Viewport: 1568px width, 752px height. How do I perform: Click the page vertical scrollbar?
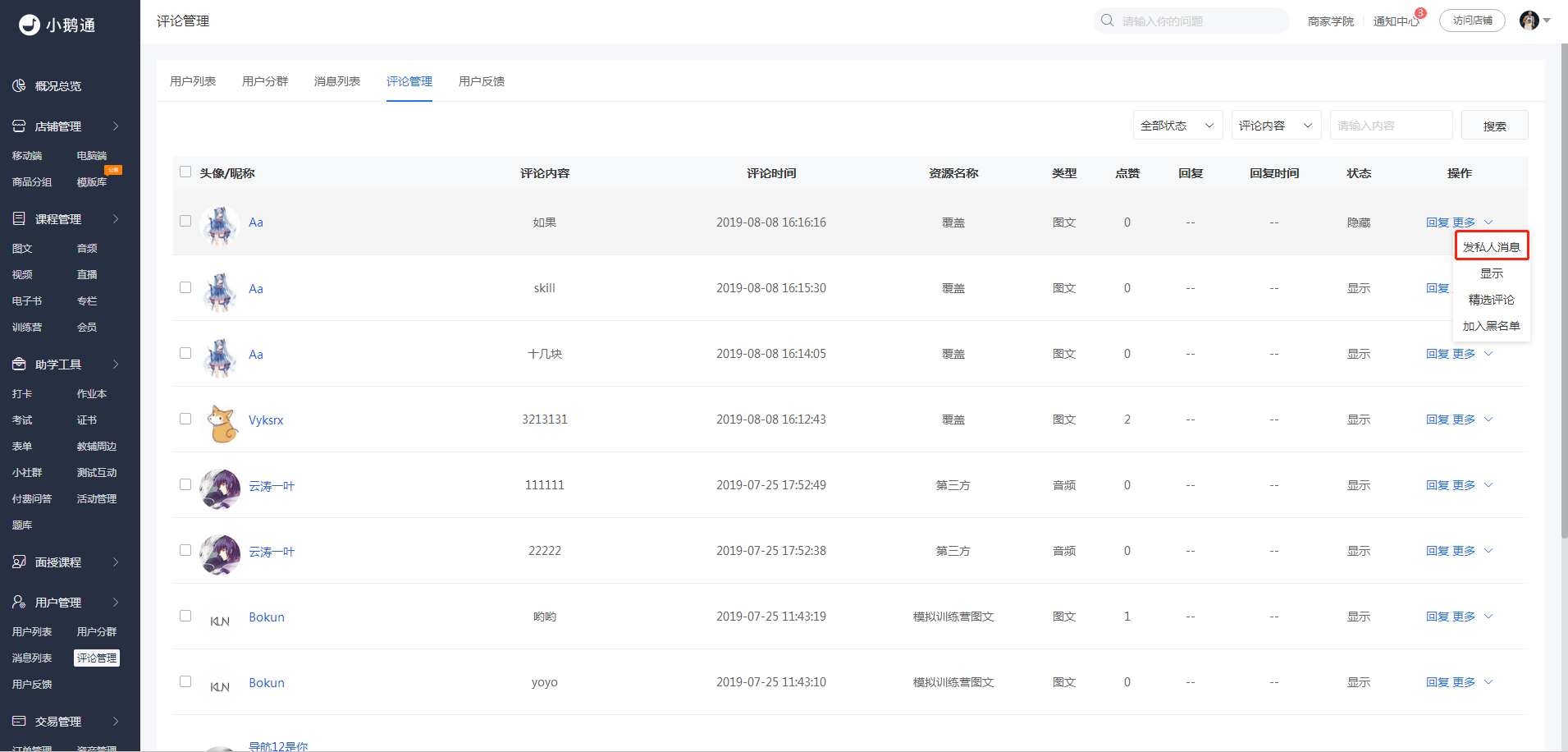click(1564, 291)
